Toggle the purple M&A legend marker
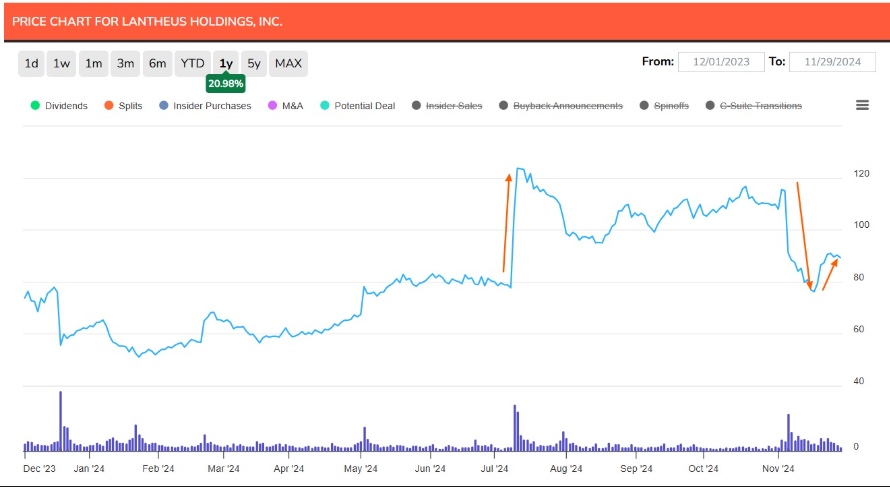This screenshot has width=890, height=487. pyautogui.click(x=270, y=106)
